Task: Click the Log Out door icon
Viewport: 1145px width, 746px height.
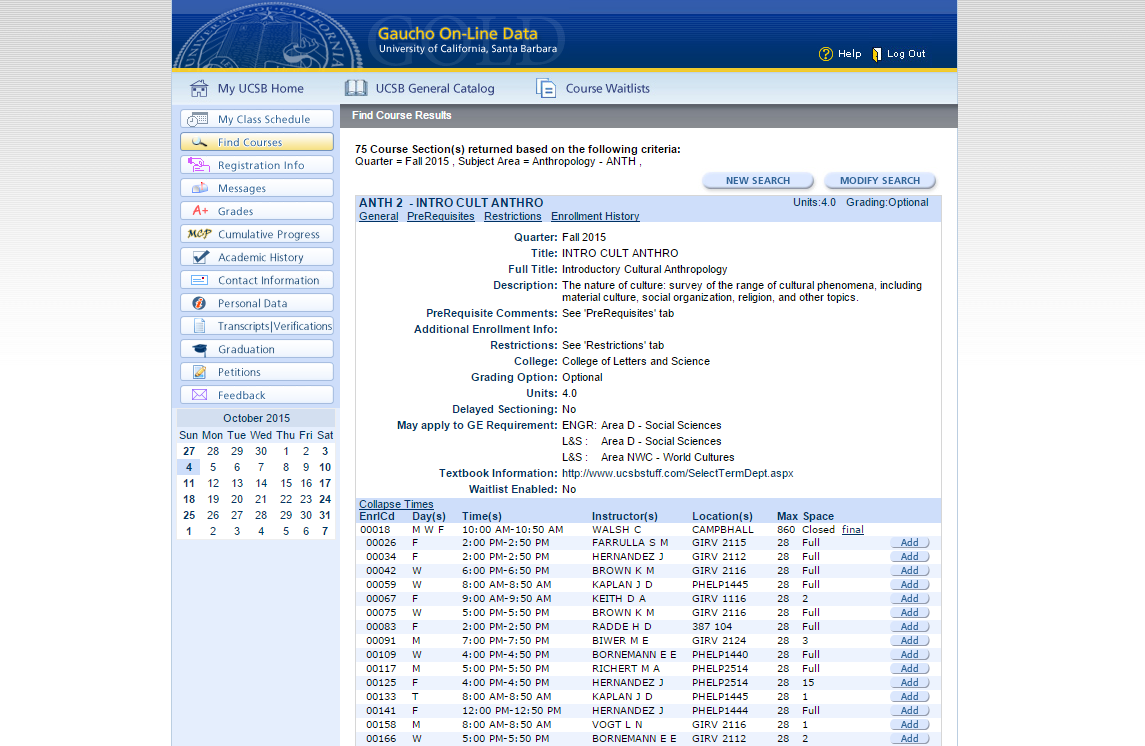Action: coord(876,54)
